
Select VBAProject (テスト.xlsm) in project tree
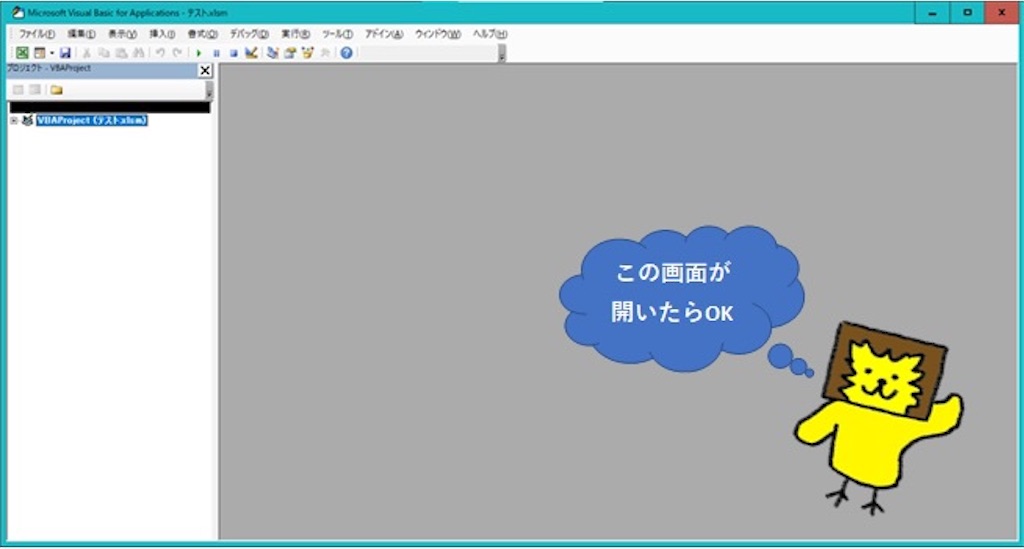point(92,121)
